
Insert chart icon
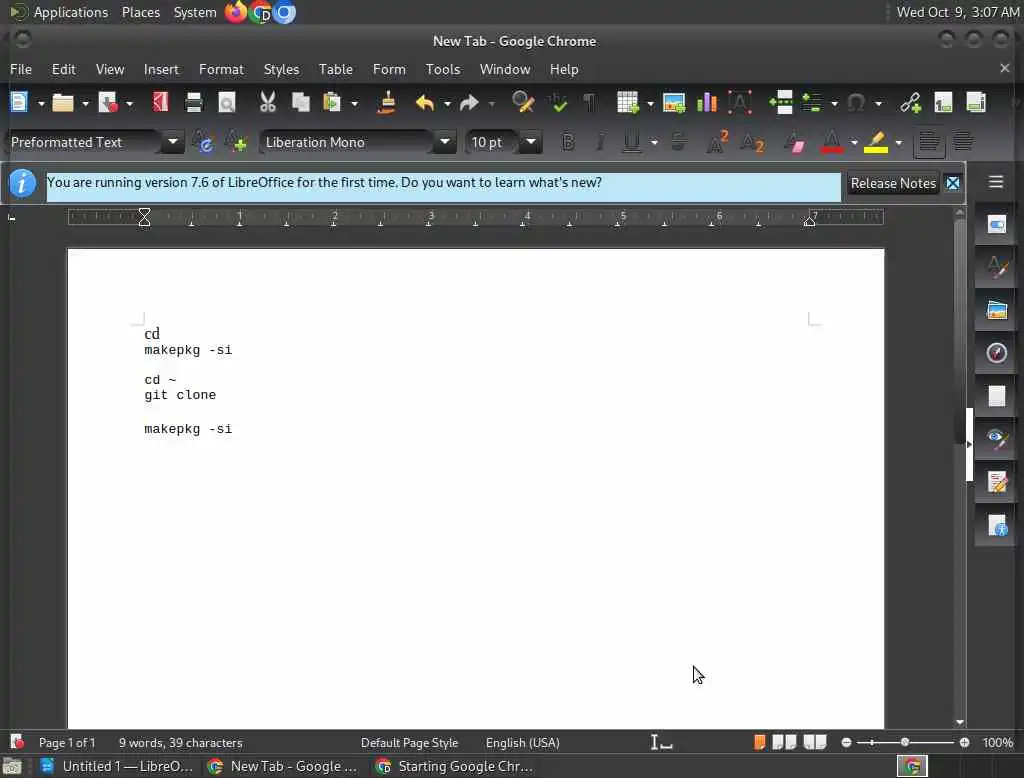707,103
